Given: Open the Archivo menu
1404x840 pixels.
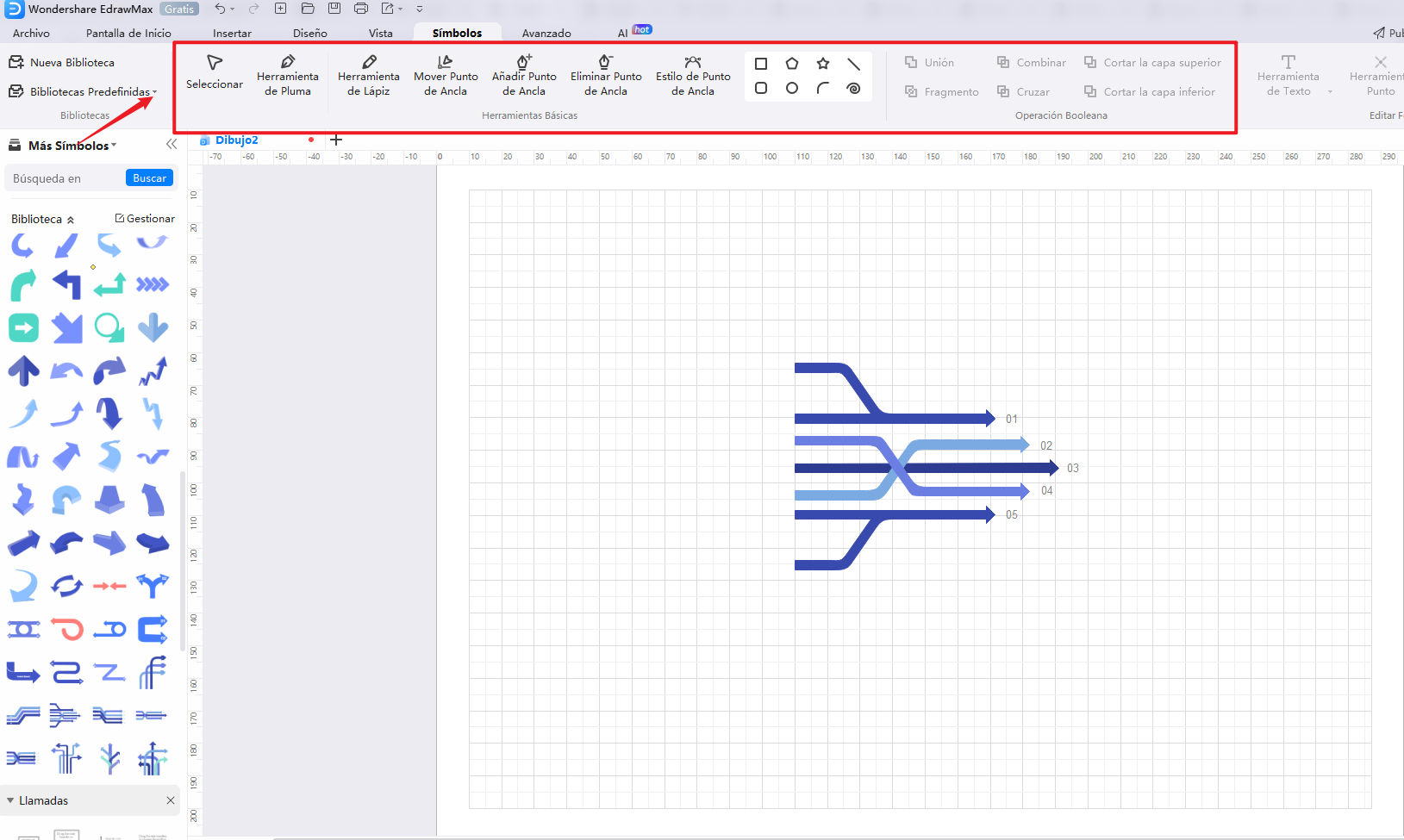Looking at the screenshot, I should (31, 33).
